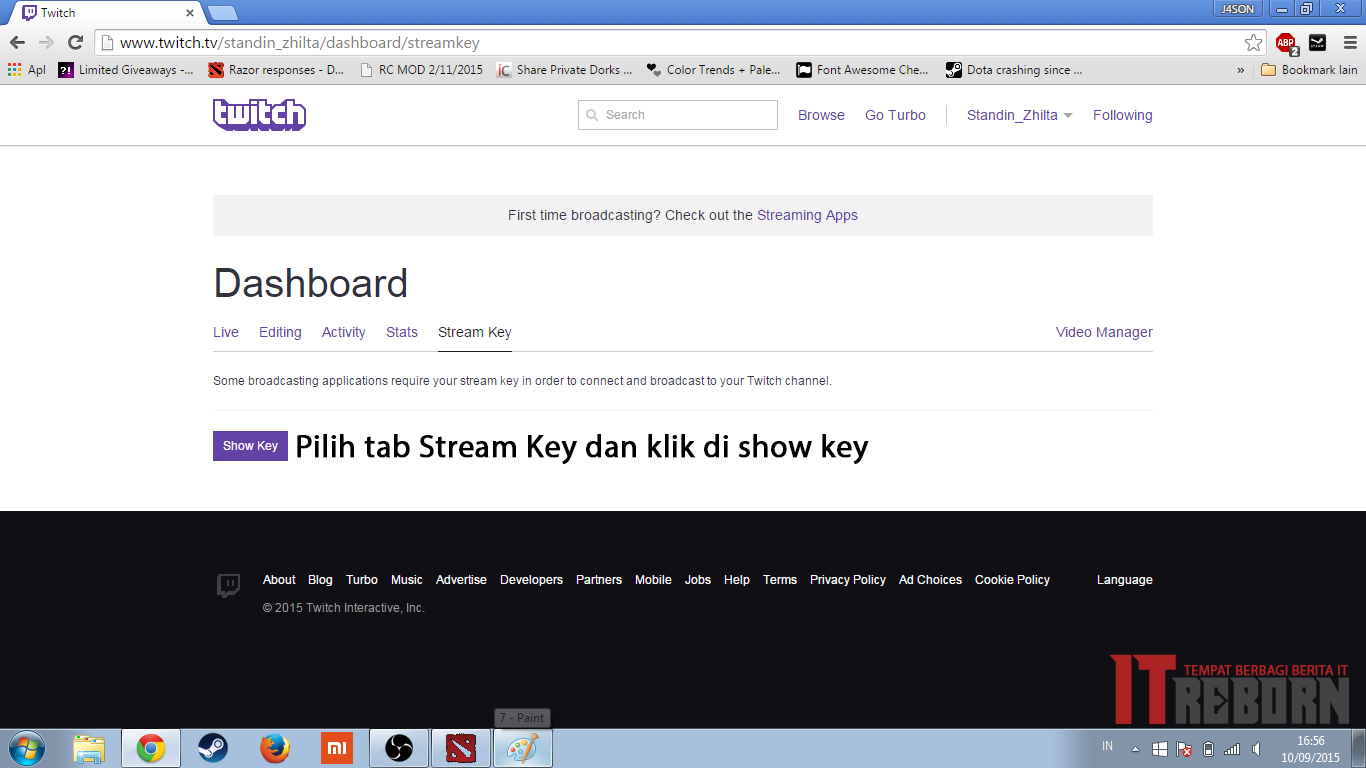The width and height of the screenshot is (1366, 768).
Task: Open Apps shortcut in bookmarks bar
Action: click(26, 70)
